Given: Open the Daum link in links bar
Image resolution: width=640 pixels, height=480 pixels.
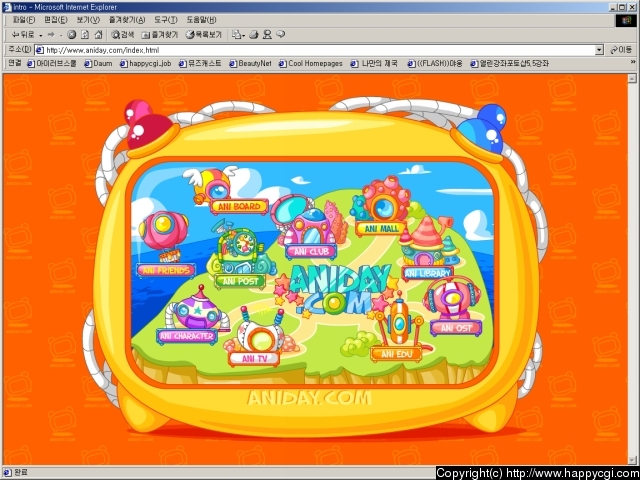Looking at the screenshot, I should click(98, 64).
